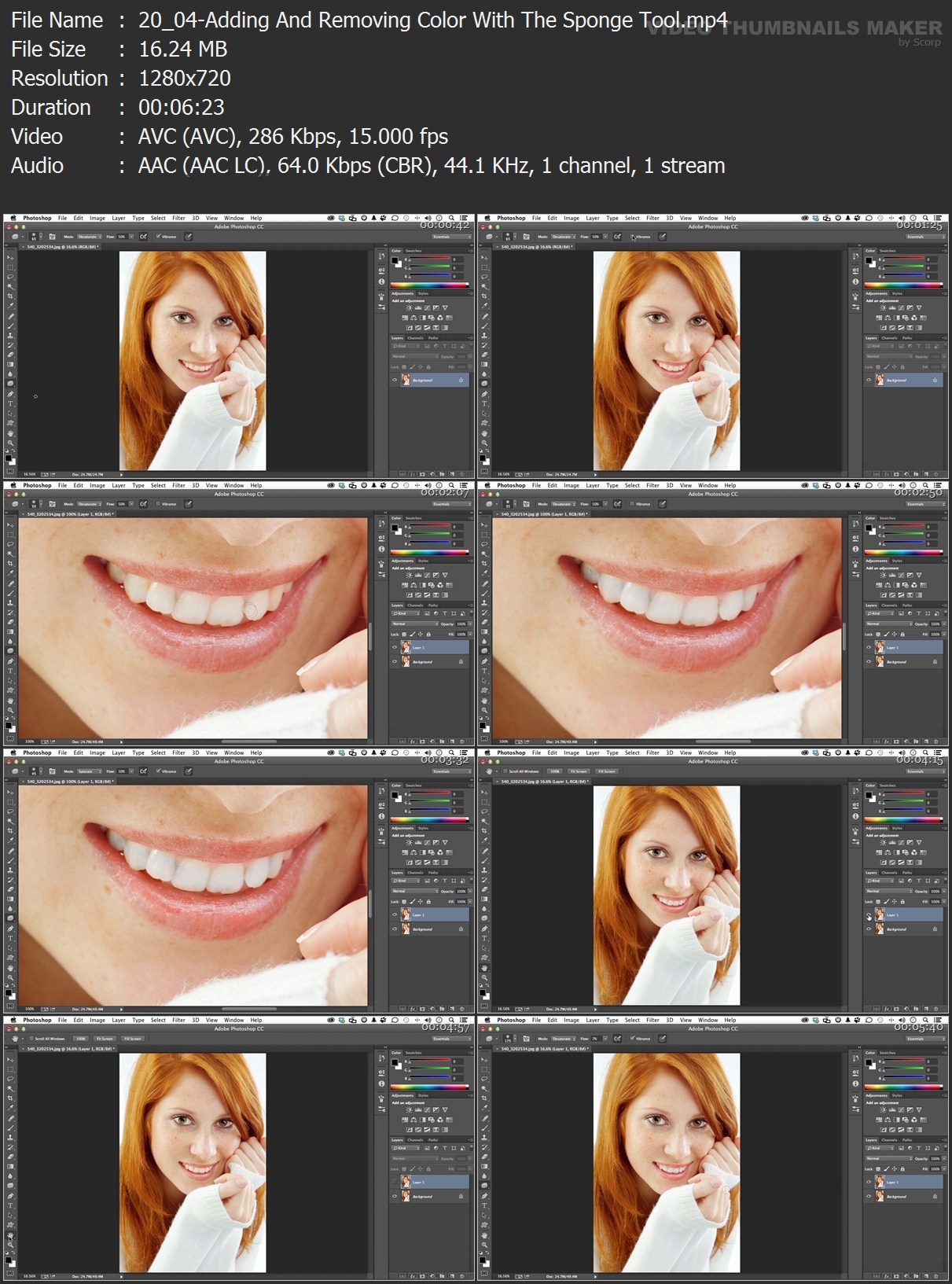Click Spotlight search icon in the 00:00:42 menu bar
952x1284 pixels.
tap(451, 218)
